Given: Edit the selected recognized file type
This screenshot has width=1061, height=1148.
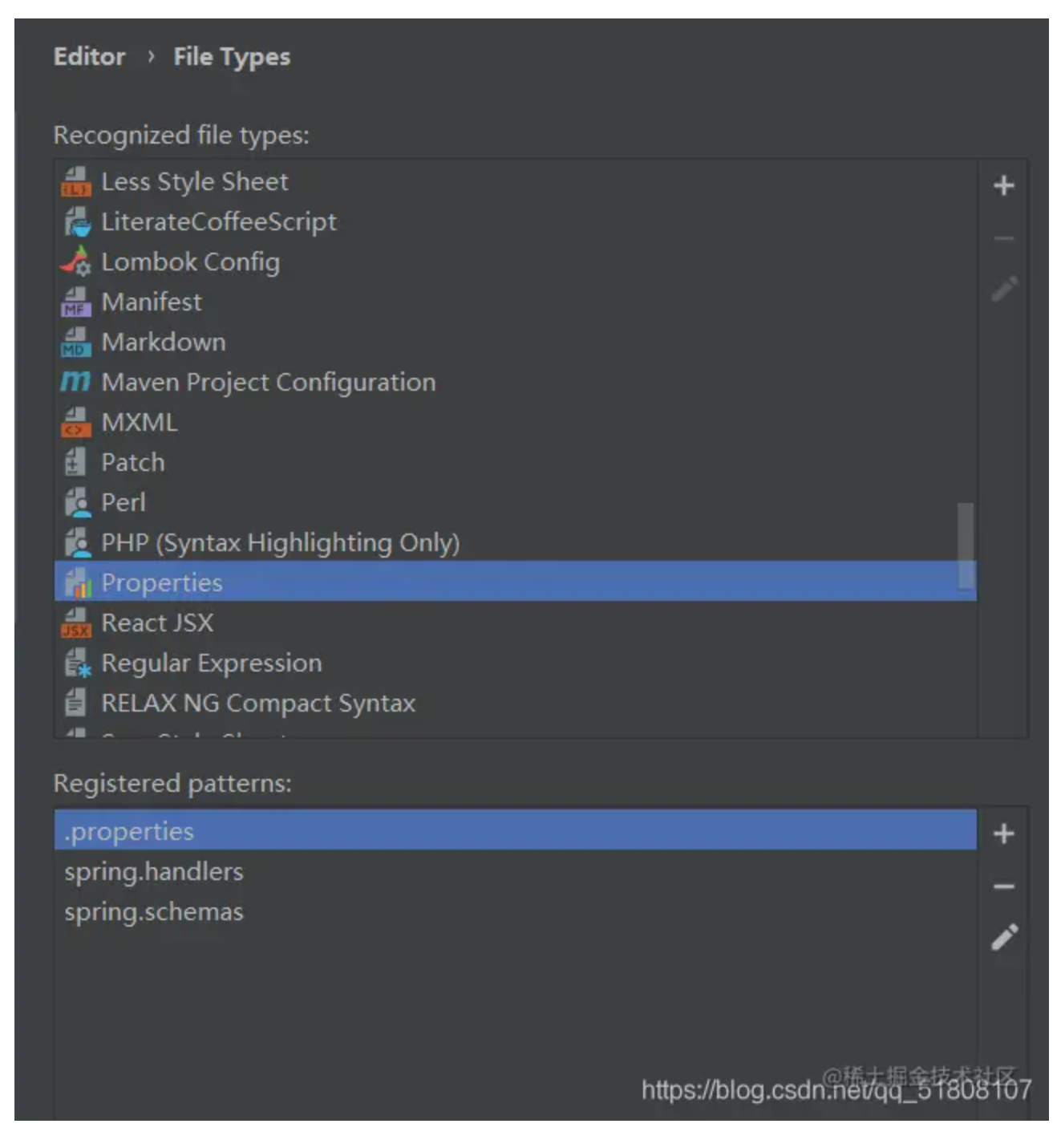Looking at the screenshot, I should [x=1004, y=289].
